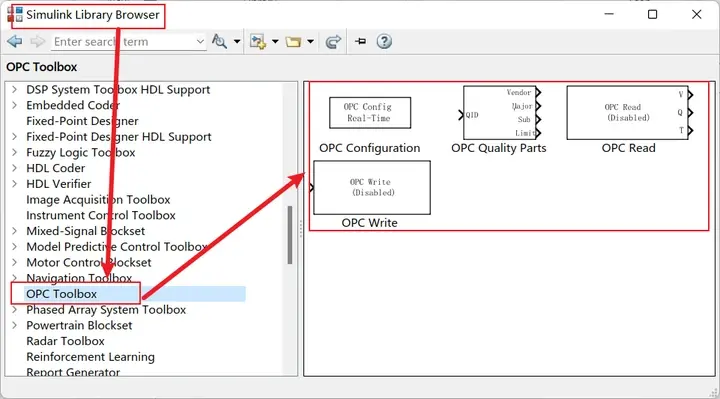Viewport: 720px width, 399px height.
Task: Click the pin stay-on-top icon
Action: [360, 41]
